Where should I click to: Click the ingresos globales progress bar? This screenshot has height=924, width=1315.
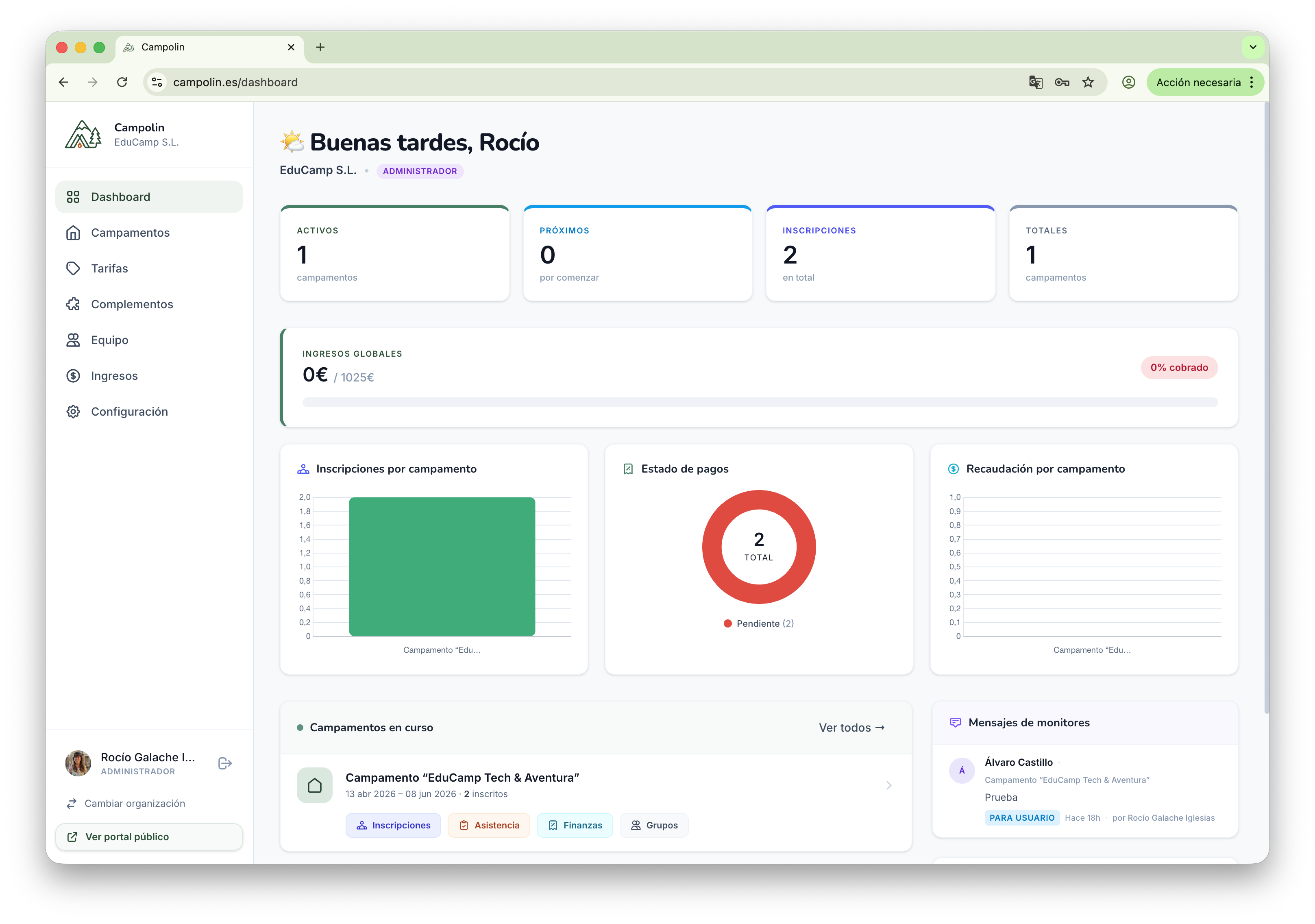760,403
